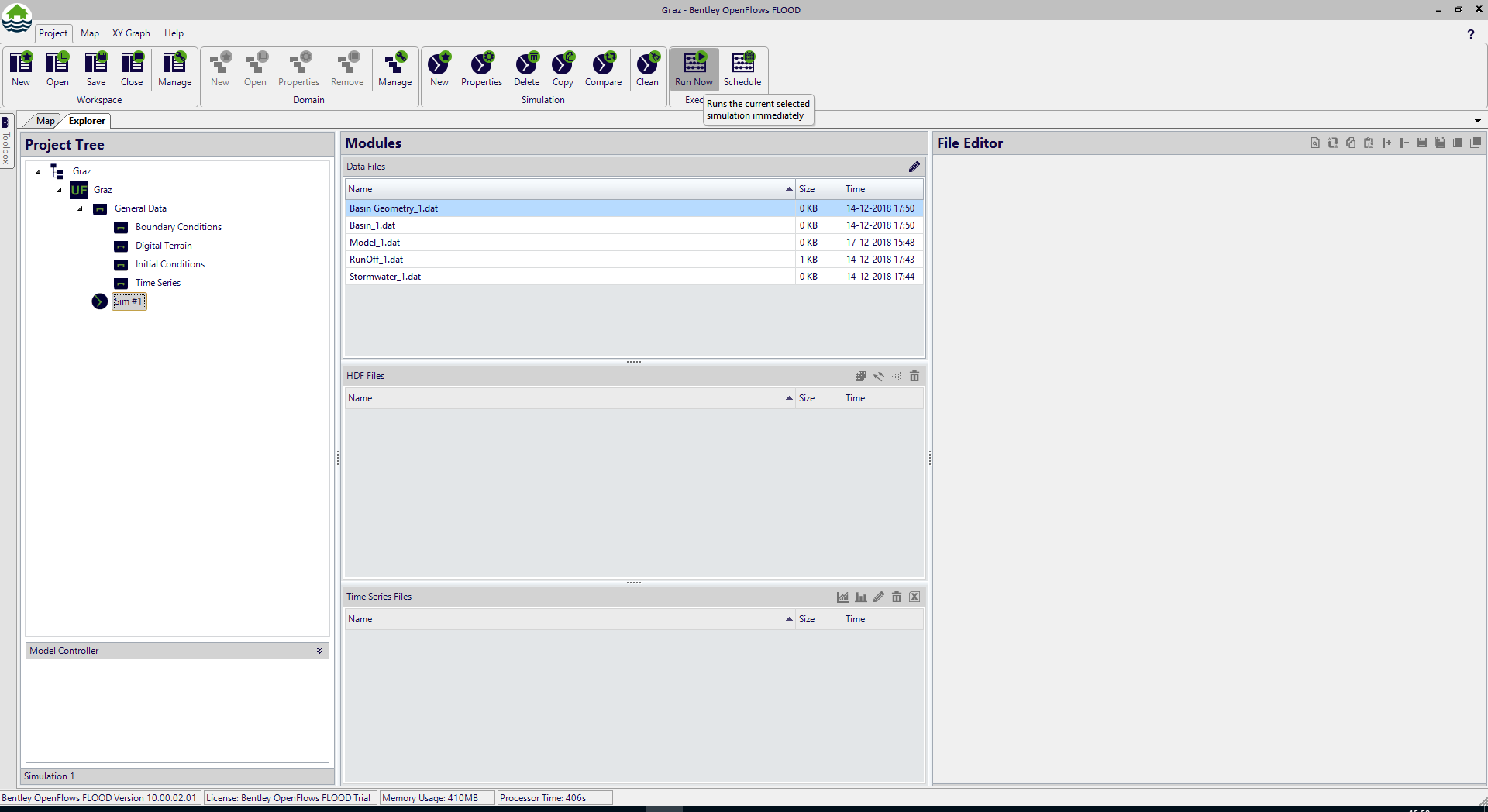Image resolution: width=1488 pixels, height=812 pixels.
Task: Run the simulation now
Action: pos(694,69)
